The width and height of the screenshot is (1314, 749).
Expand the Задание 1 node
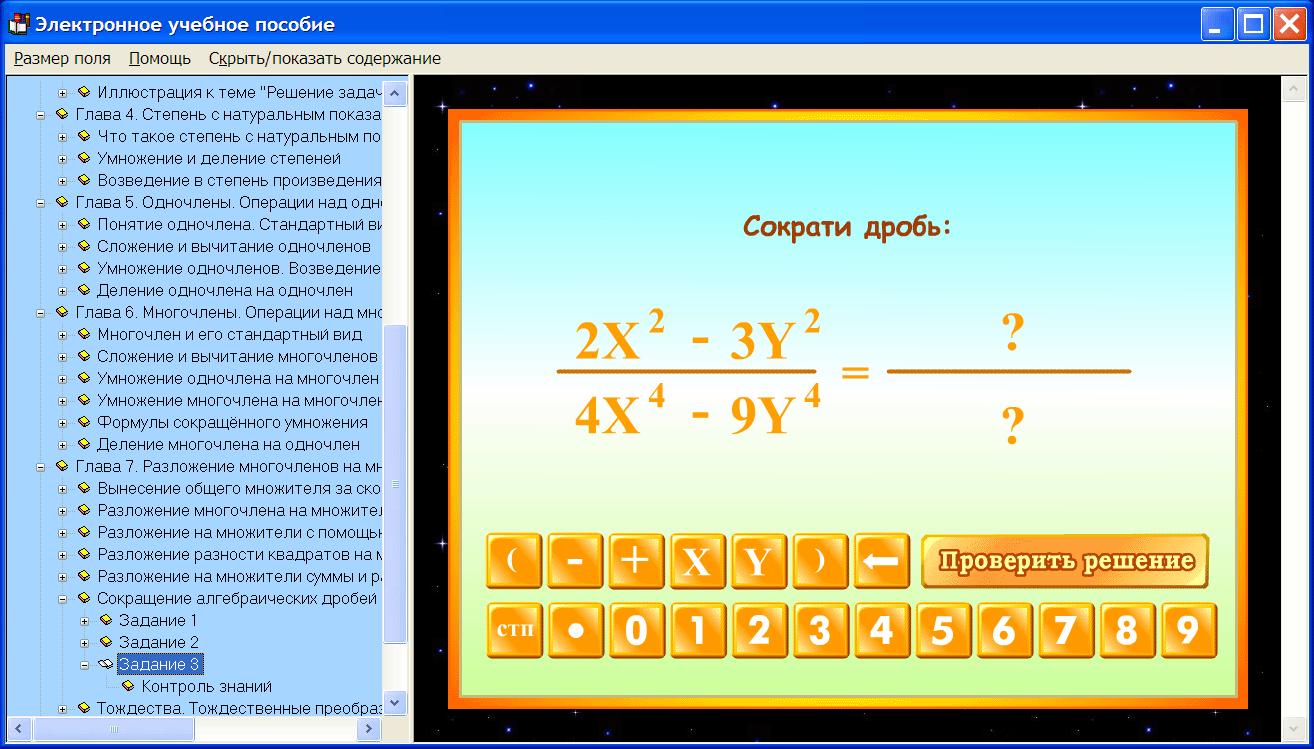point(85,620)
